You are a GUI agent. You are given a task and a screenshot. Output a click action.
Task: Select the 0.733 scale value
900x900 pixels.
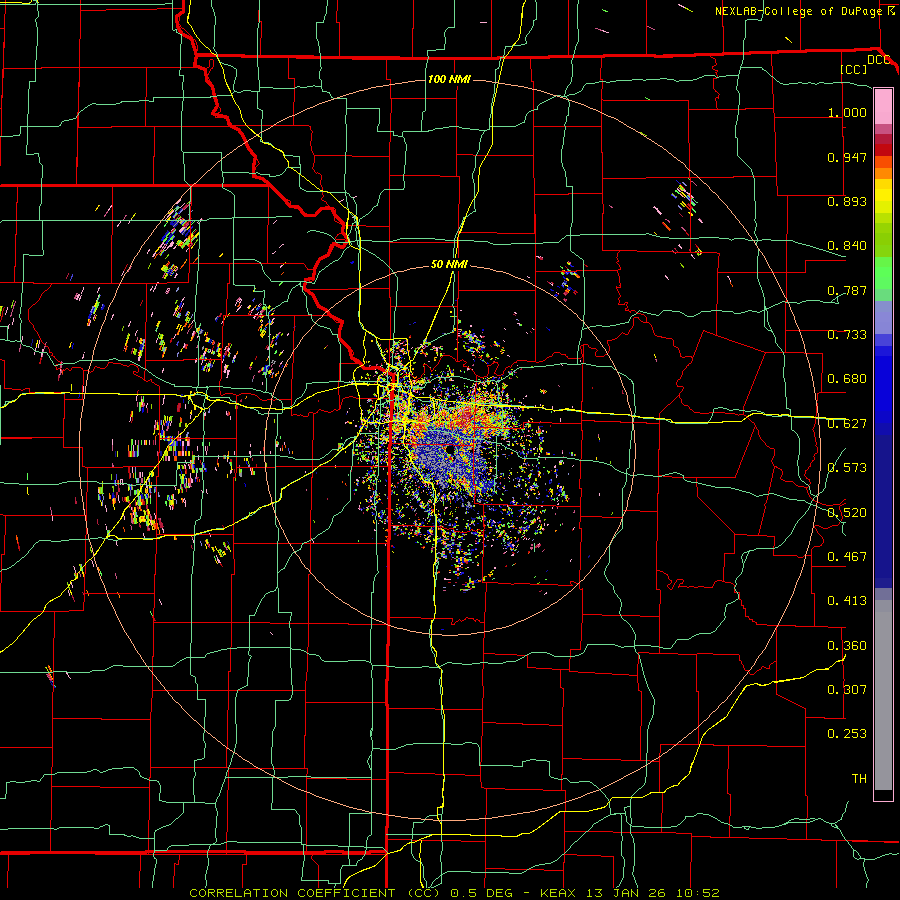847,335
